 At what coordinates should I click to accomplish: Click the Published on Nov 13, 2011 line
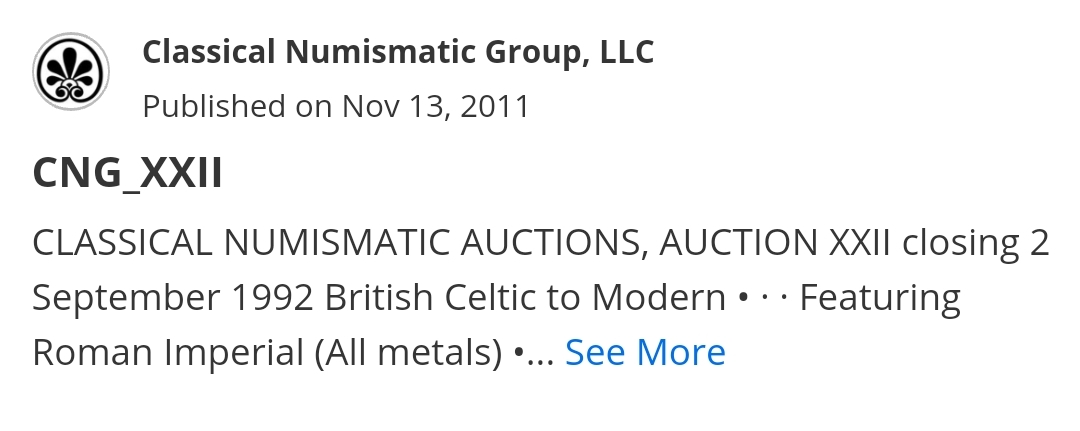[x=336, y=107]
